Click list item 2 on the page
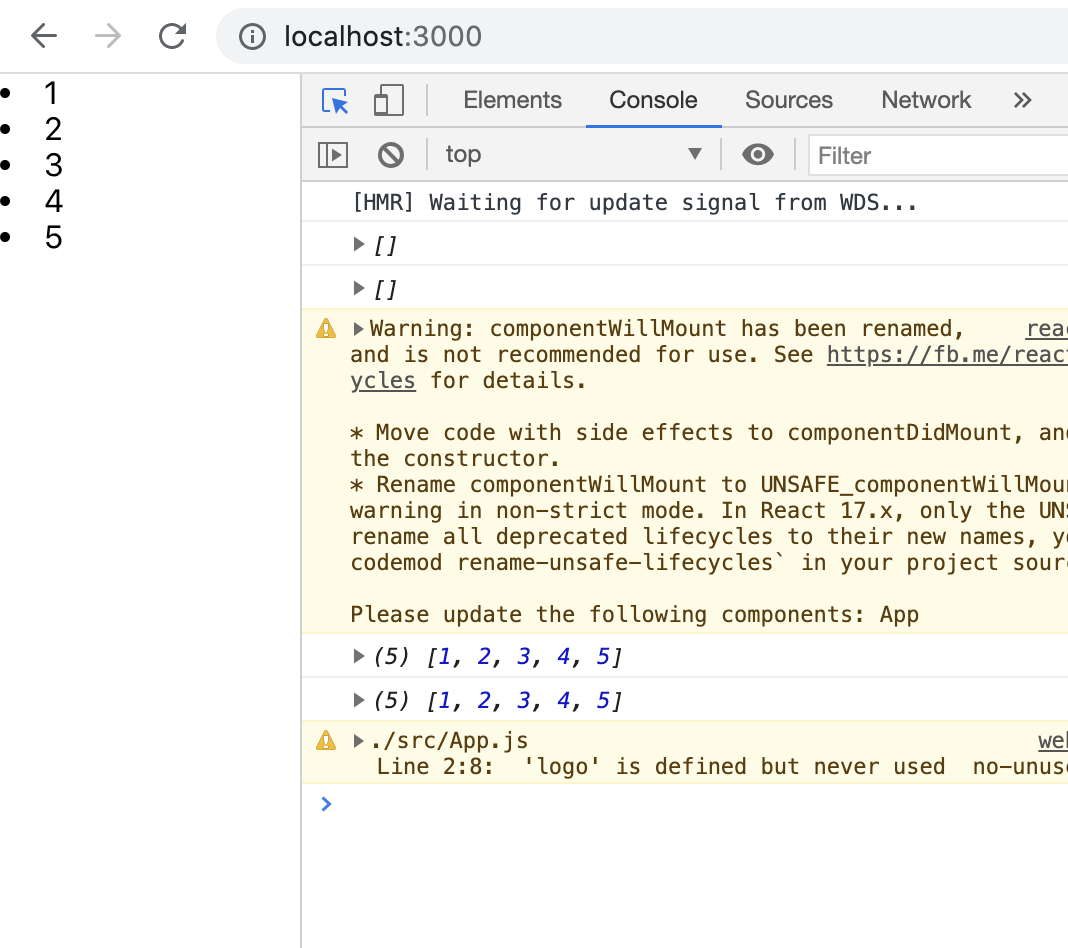This screenshot has height=948, width=1068. click(54, 129)
